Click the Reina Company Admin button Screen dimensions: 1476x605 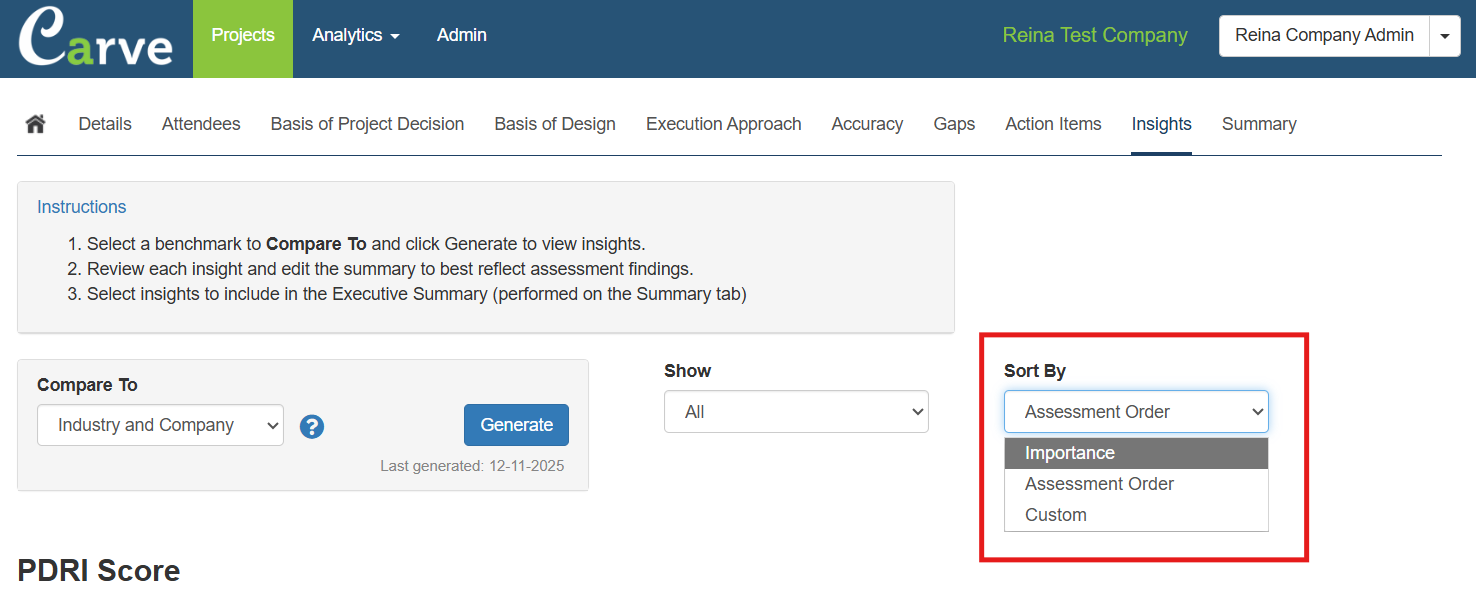point(1323,35)
